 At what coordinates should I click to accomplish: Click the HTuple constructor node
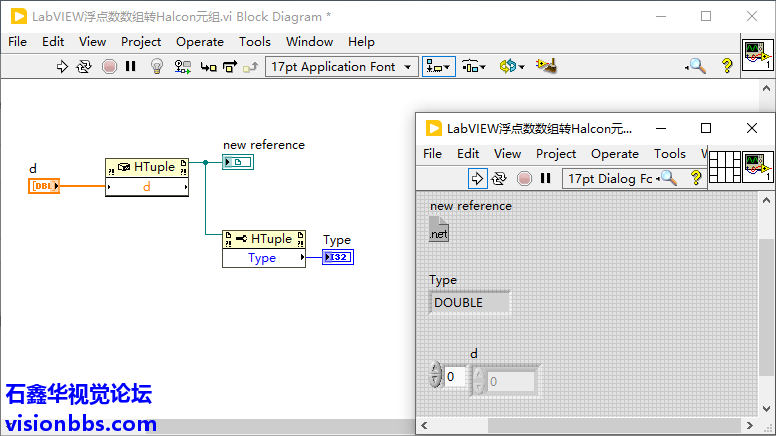(147, 168)
